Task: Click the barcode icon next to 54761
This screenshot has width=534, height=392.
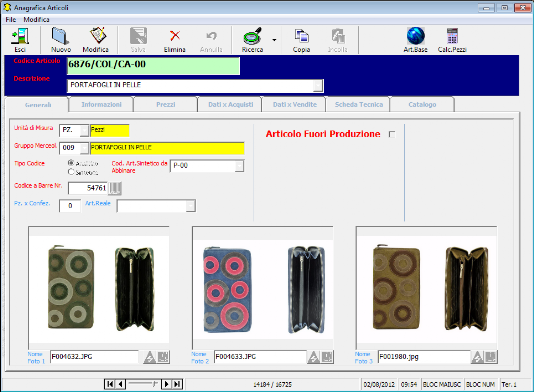Action: point(115,188)
